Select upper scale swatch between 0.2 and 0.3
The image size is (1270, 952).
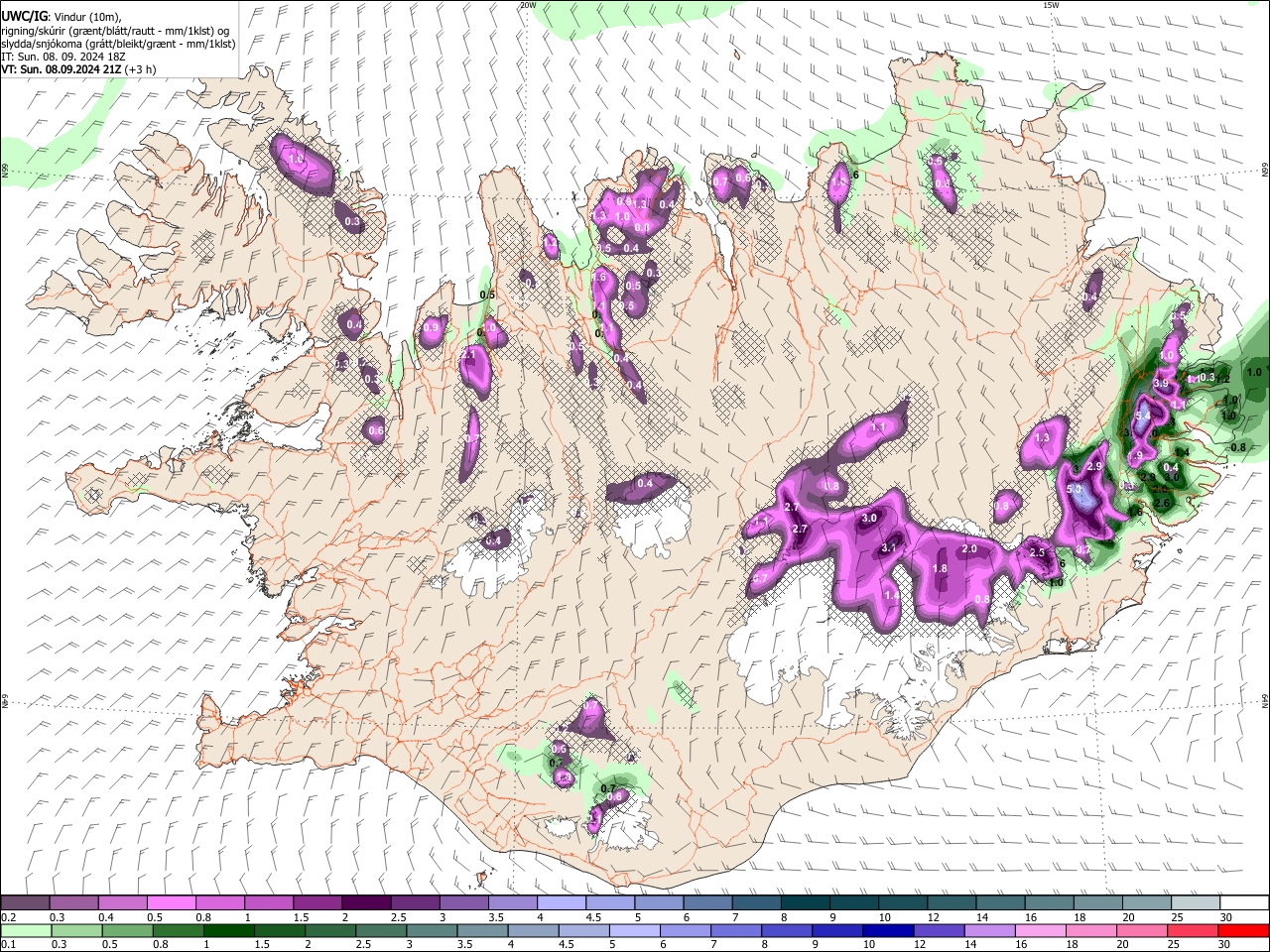click(25, 903)
